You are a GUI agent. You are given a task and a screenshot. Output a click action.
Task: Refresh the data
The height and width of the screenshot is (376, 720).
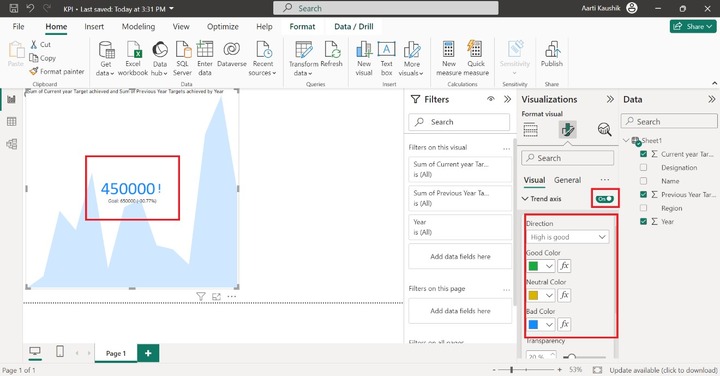coord(332,54)
